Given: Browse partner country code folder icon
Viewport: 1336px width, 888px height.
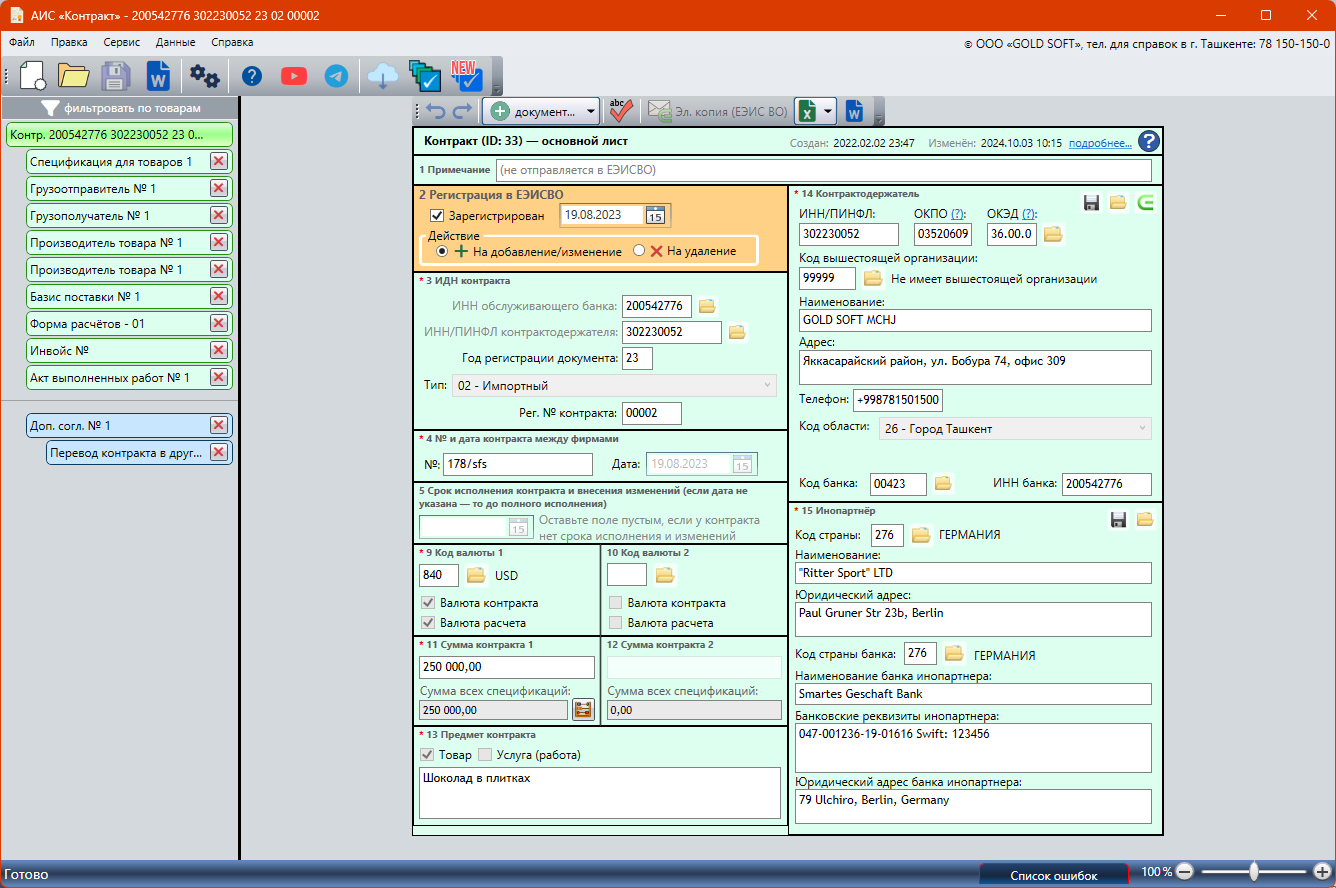Looking at the screenshot, I should pos(920,535).
